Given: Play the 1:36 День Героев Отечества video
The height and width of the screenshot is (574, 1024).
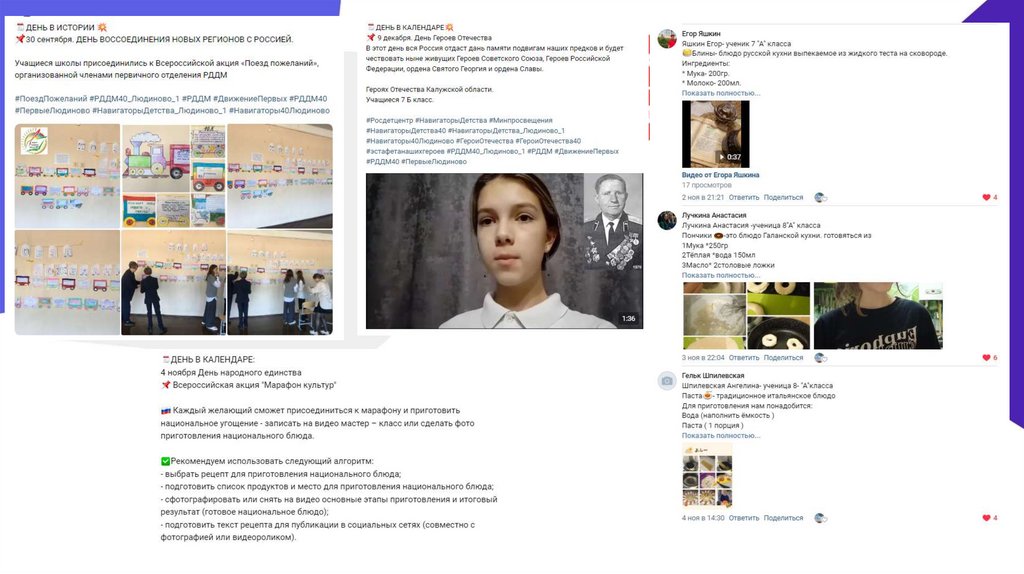Looking at the screenshot, I should [x=504, y=251].
